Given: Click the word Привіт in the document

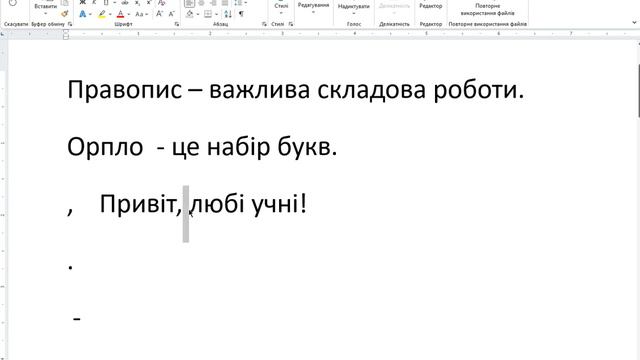Looking at the screenshot, I should click(x=138, y=204).
